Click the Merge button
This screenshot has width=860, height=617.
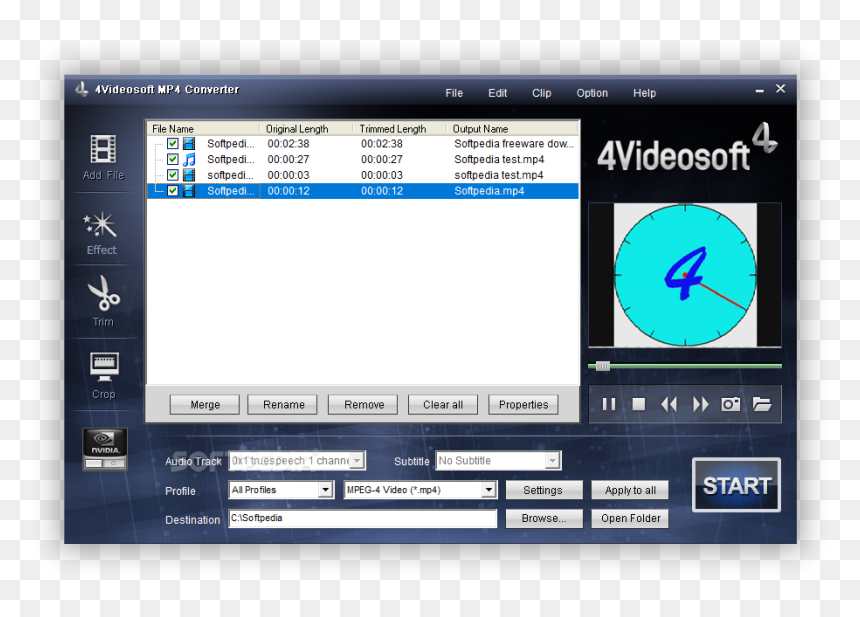(x=205, y=405)
